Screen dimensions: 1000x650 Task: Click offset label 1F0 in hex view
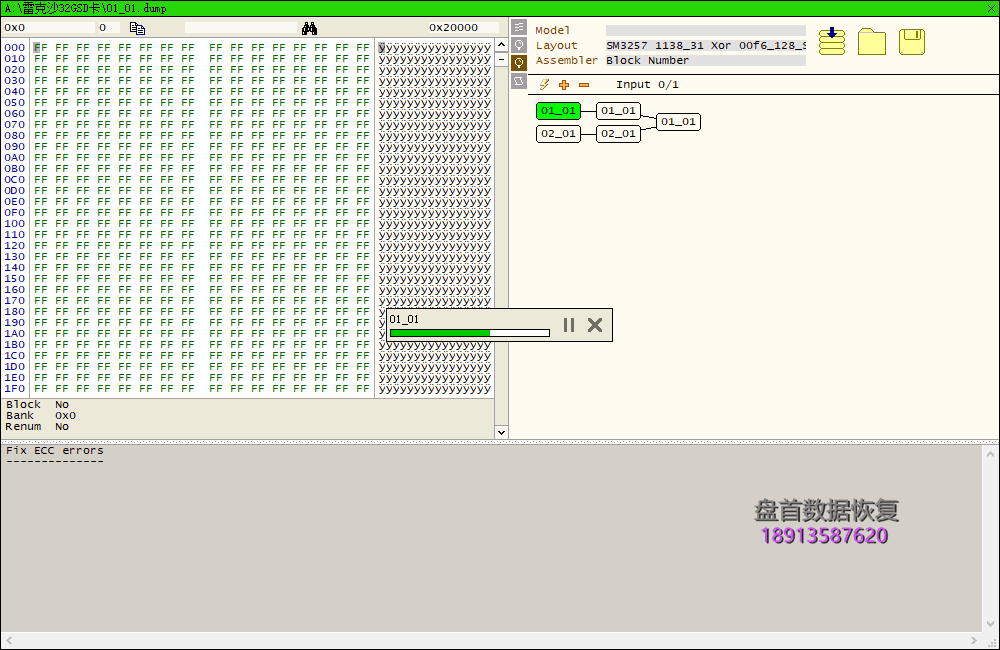click(x=15, y=388)
